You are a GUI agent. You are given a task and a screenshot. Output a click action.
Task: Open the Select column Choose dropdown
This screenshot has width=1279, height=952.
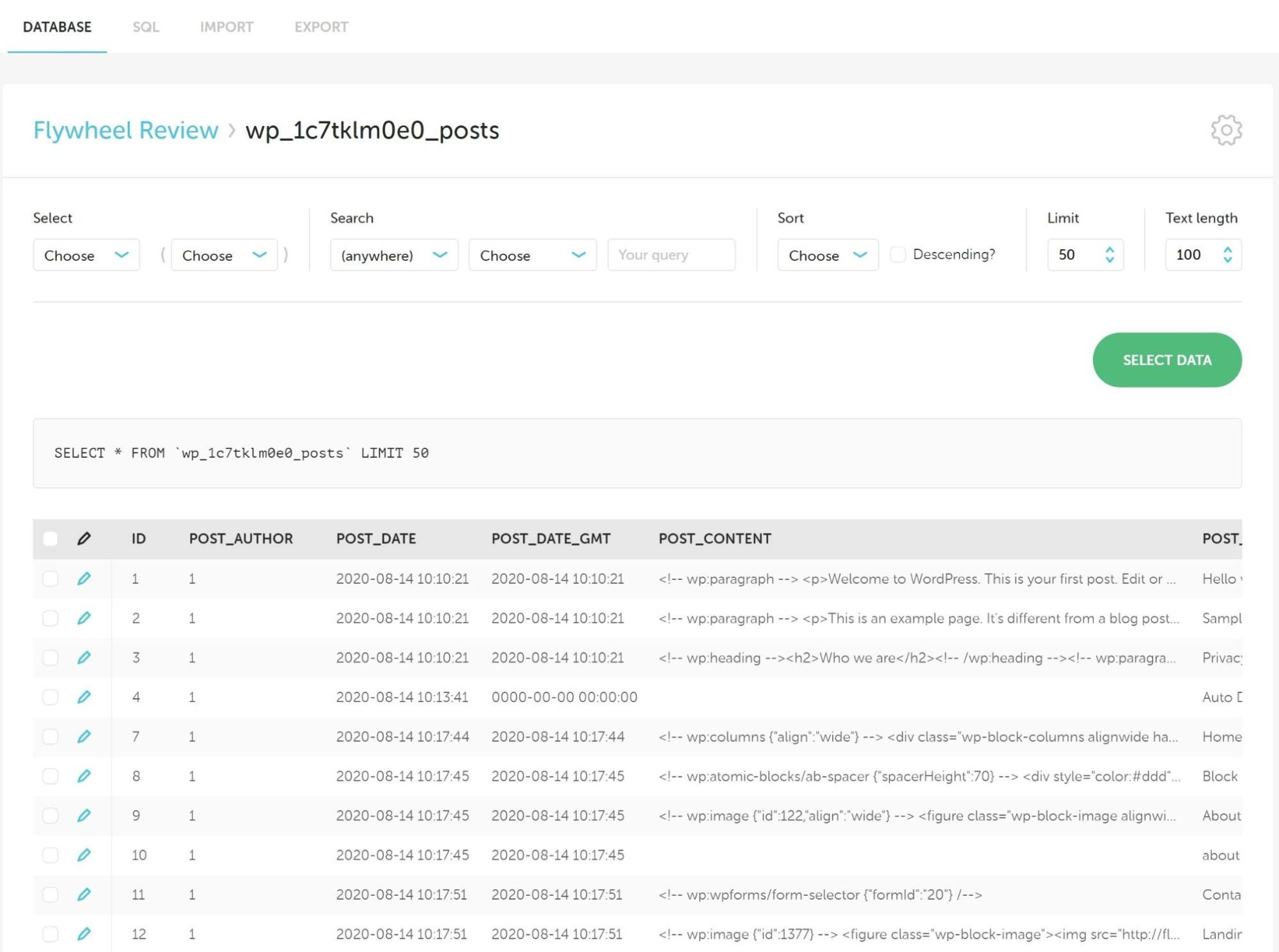86,254
